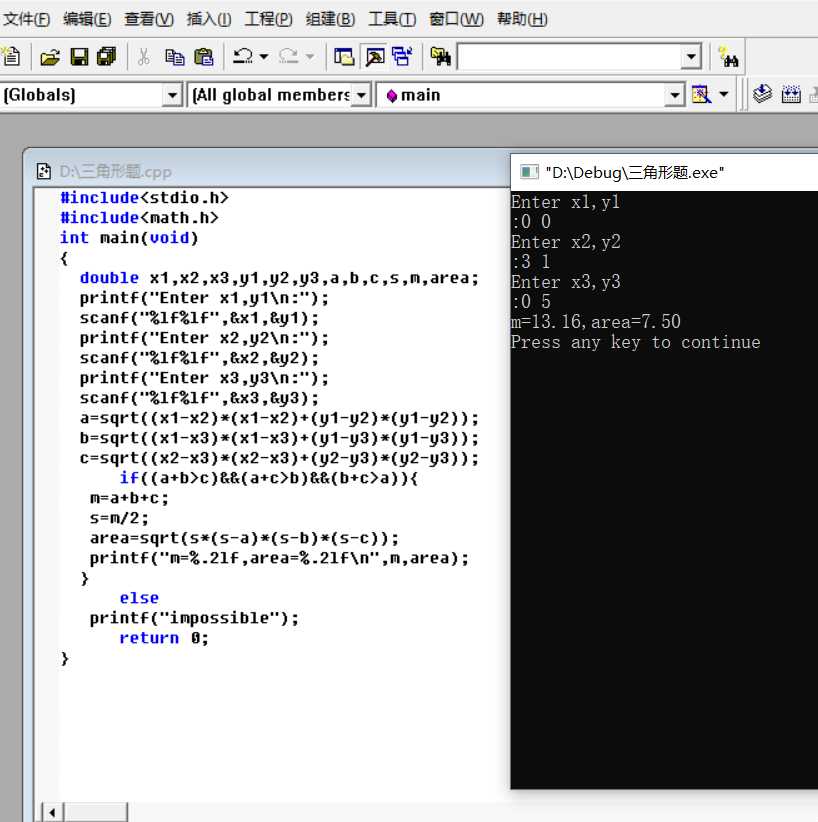Open the Window List
Screen dimensions: 818x822
tap(402, 57)
